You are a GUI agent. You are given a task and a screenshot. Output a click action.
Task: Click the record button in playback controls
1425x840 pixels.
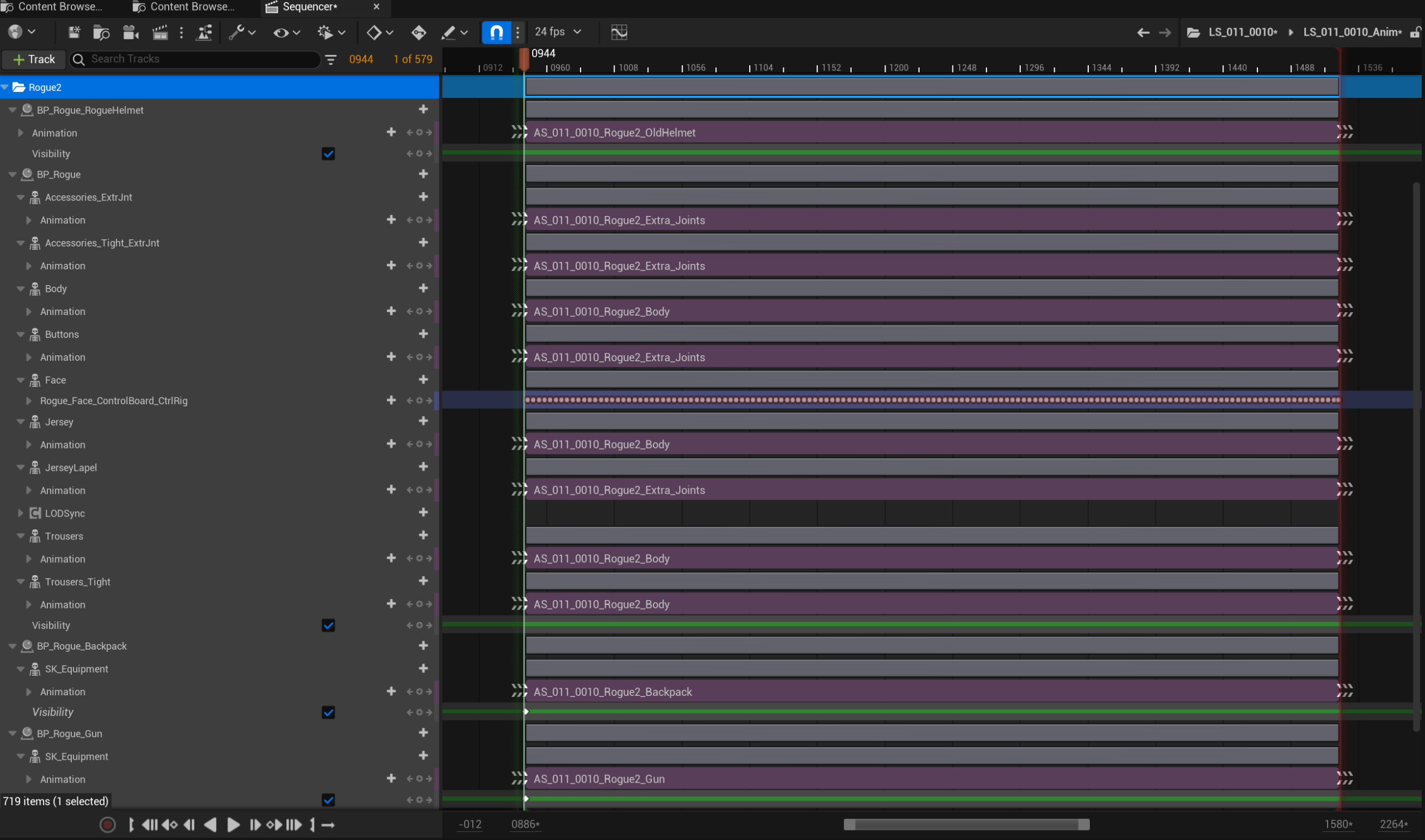point(107,825)
